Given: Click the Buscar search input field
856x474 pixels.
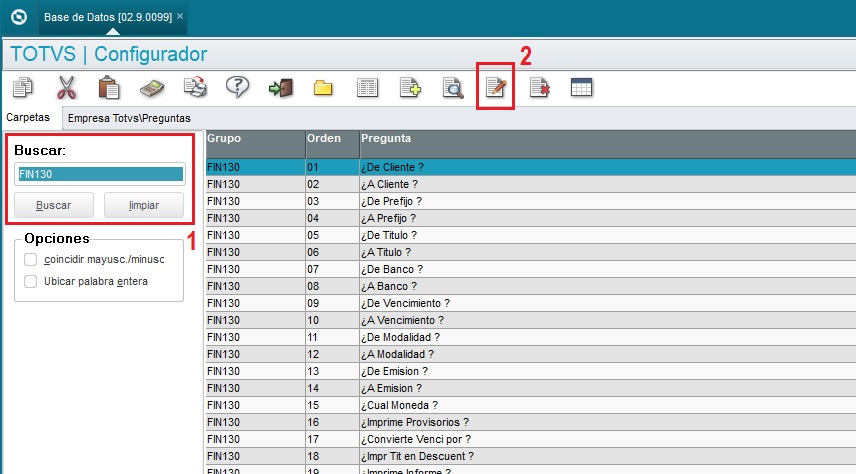Looking at the screenshot, I should [x=100, y=174].
